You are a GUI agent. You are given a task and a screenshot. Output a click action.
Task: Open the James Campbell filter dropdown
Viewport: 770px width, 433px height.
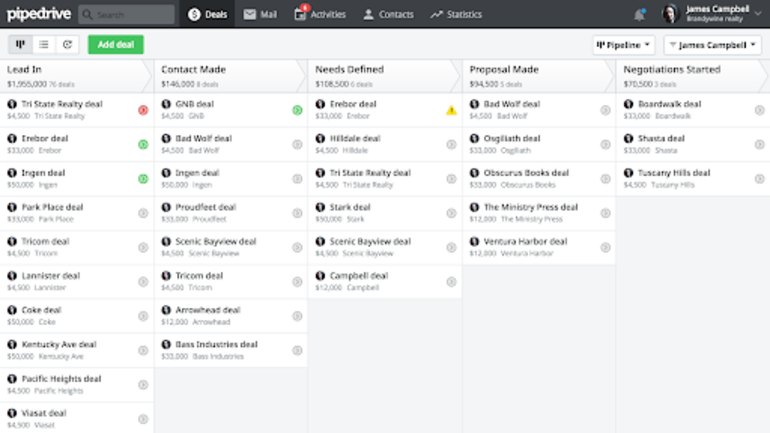[x=713, y=45]
